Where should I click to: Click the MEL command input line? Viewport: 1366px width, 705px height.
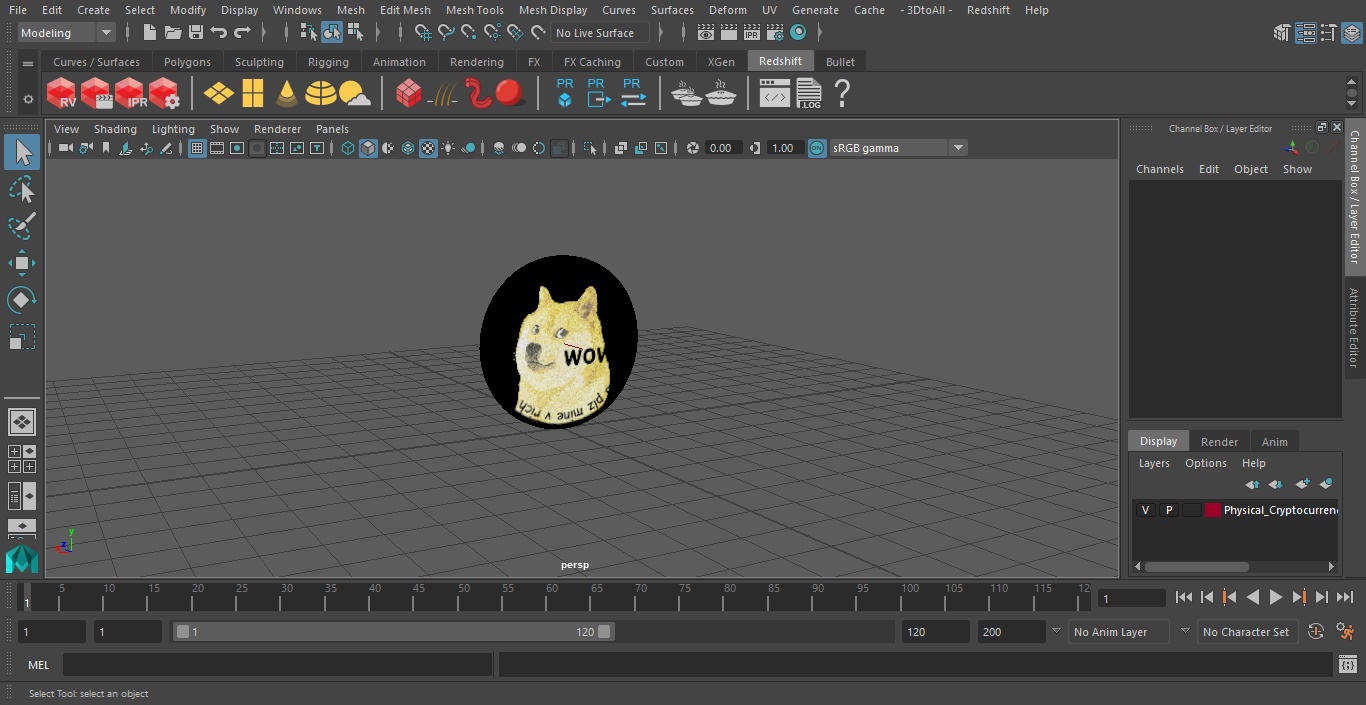point(277,665)
